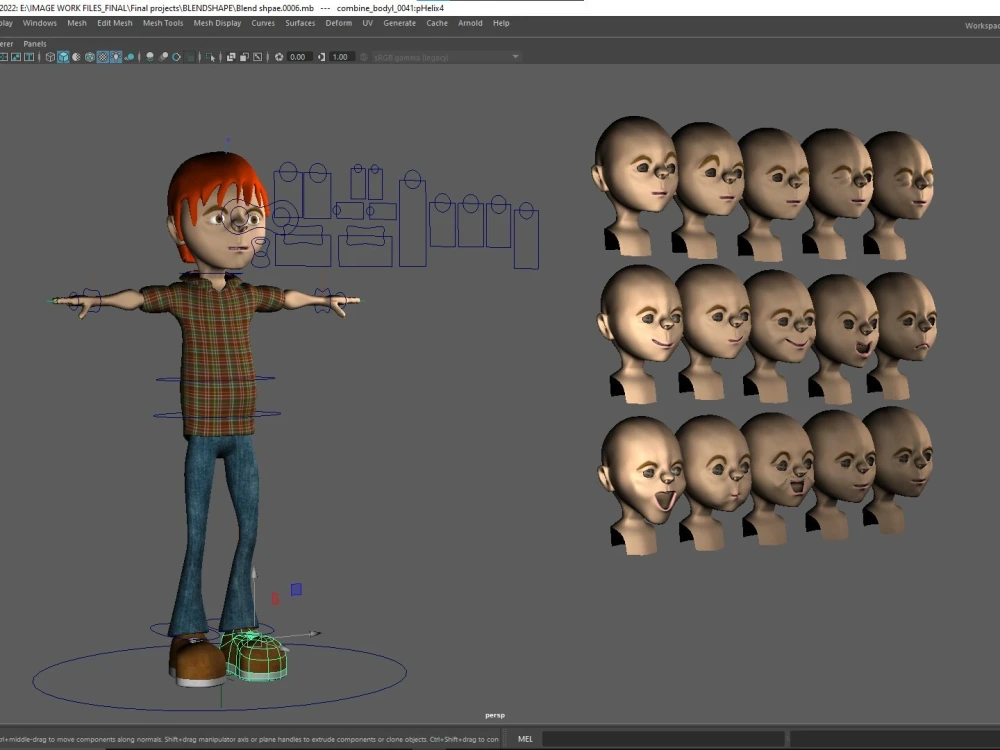Open the Panels menu
The height and width of the screenshot is (750, 1000).
pos(35,43)
